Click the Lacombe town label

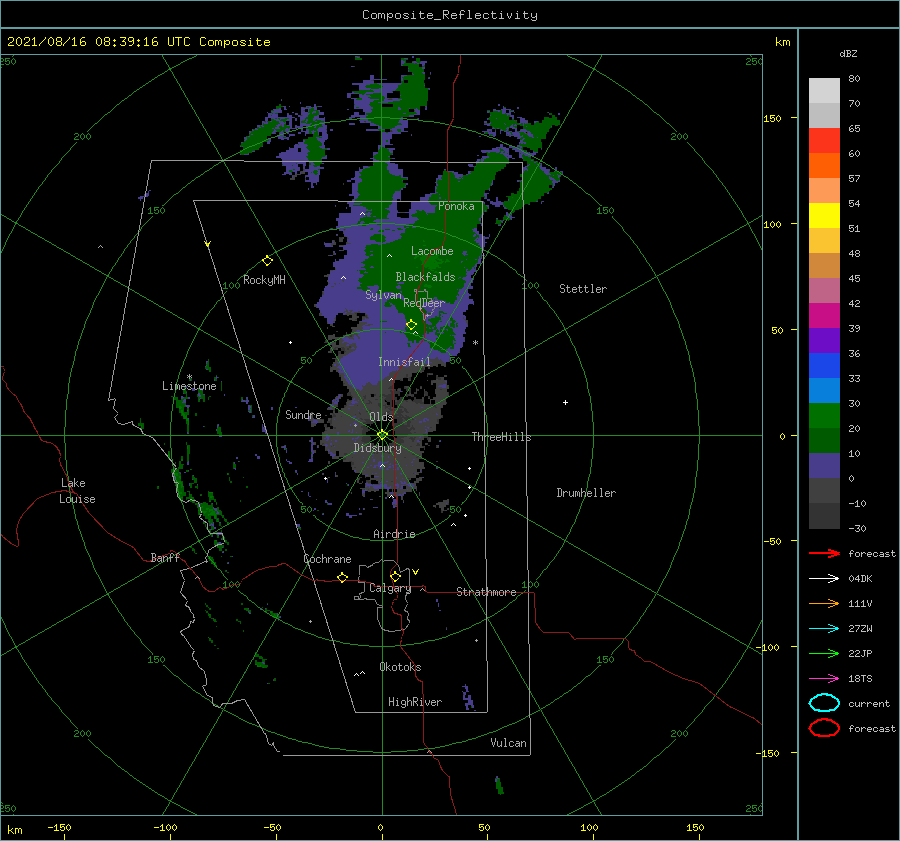click(432, 251)
